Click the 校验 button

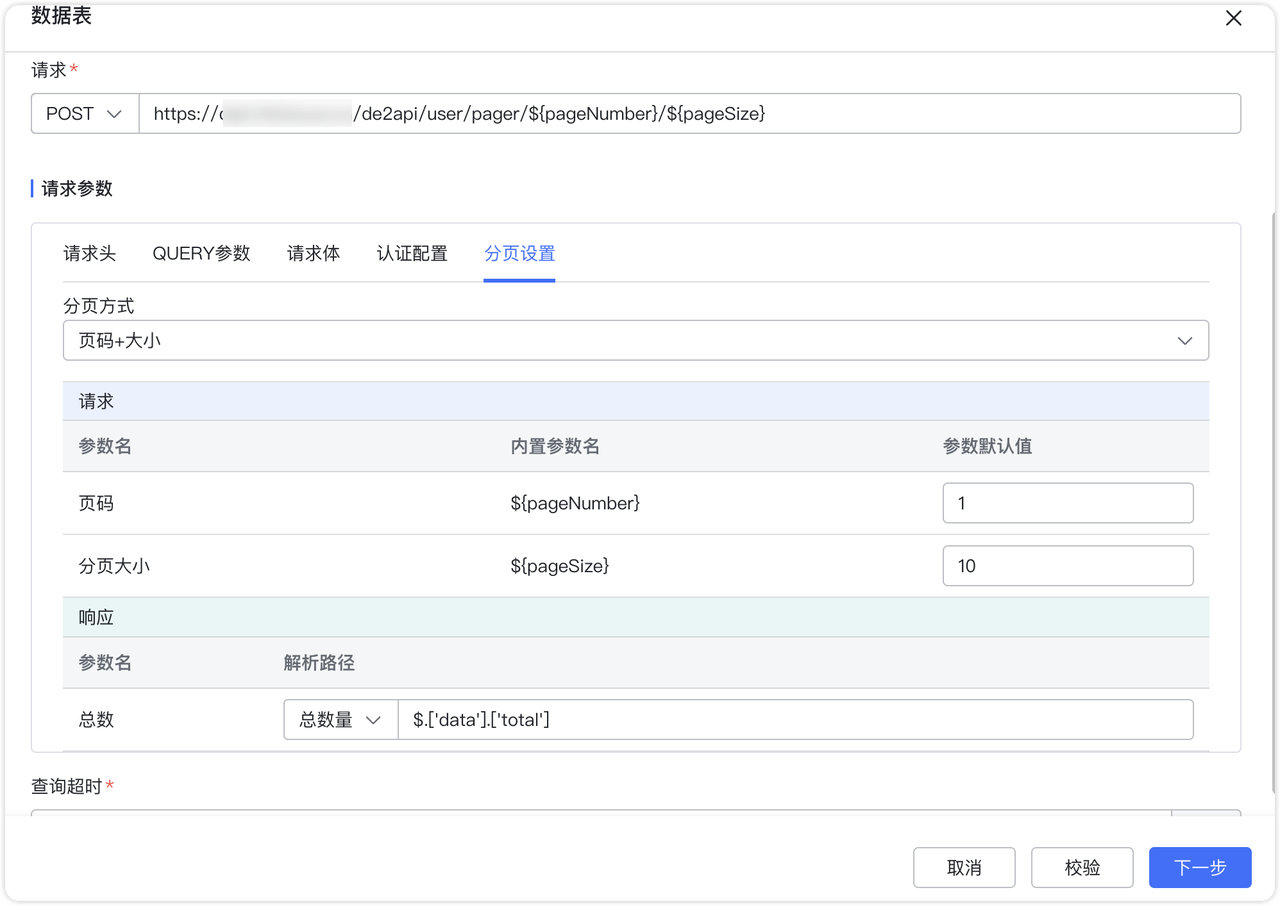point(1082,868)
